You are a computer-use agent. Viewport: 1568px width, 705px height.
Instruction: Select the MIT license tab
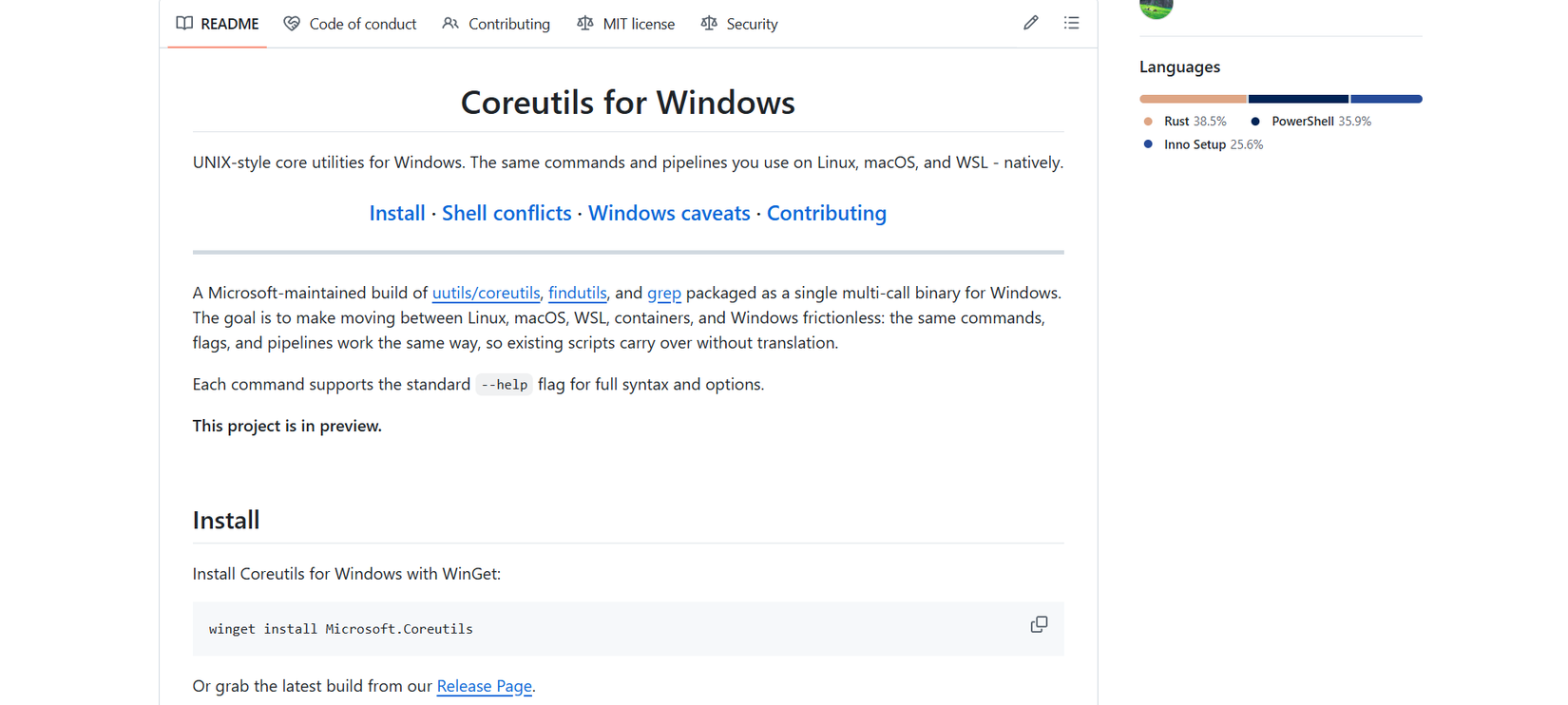coord(626,24)
